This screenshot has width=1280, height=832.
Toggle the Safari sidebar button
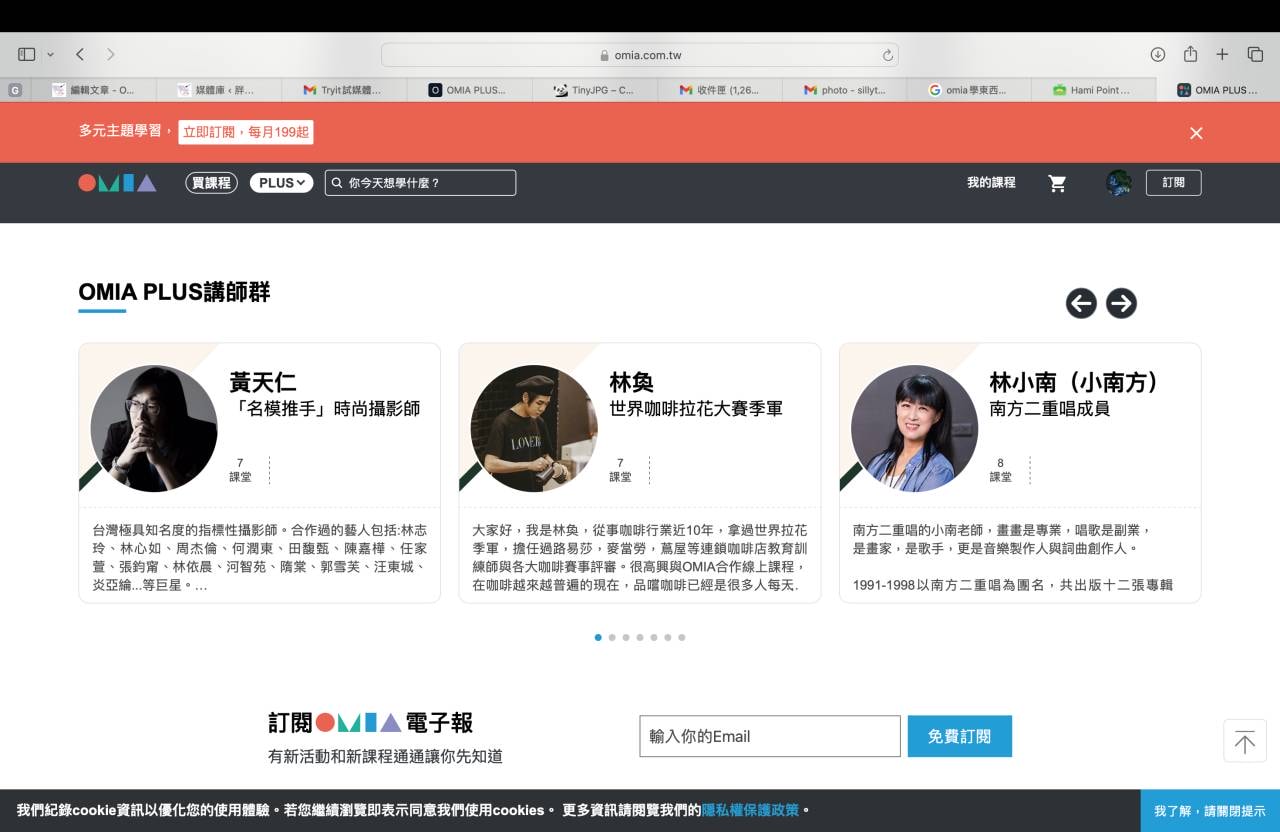click(27, 54)
